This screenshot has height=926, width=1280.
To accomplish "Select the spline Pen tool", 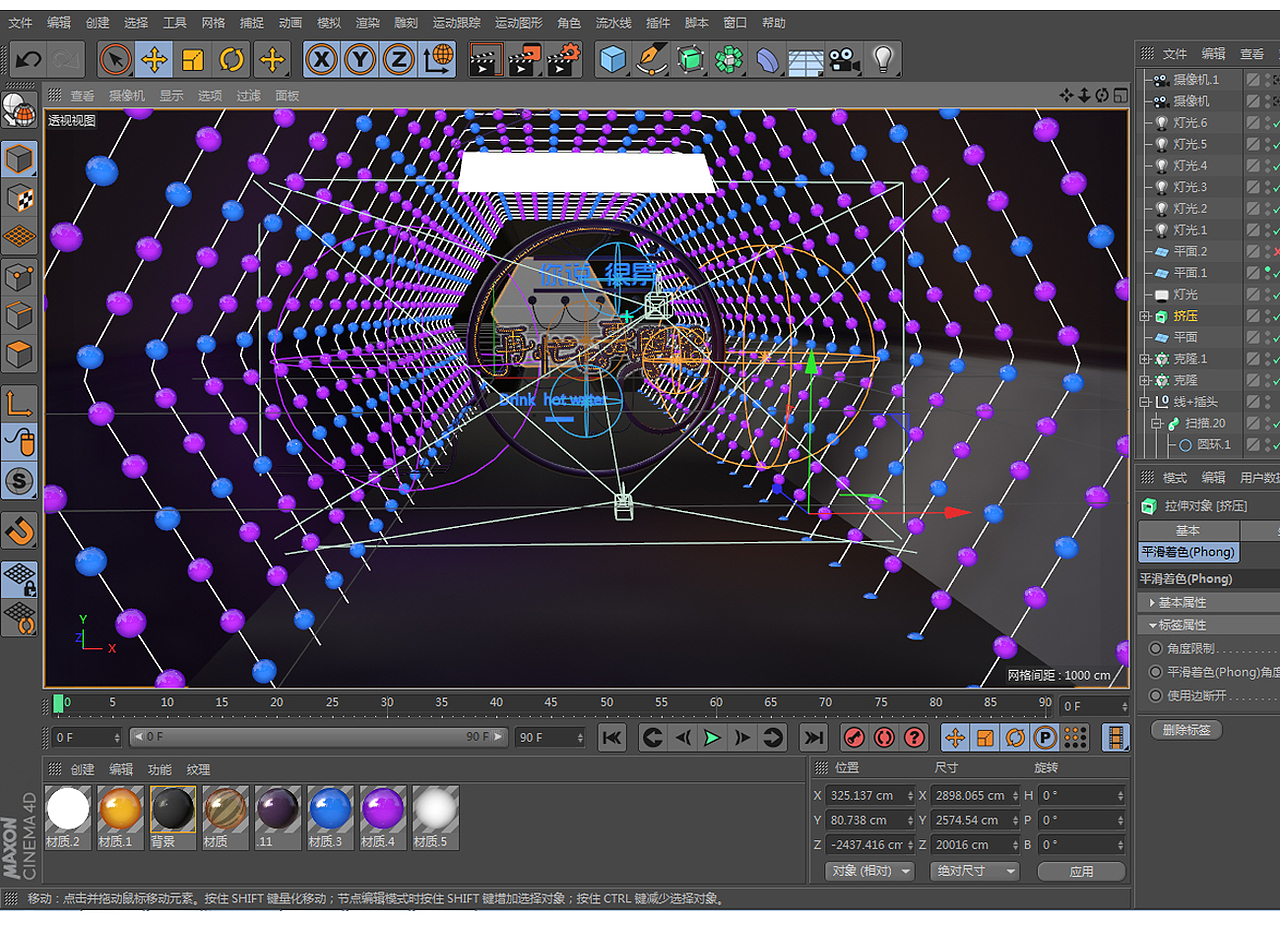I will click(x=652, y=60).
